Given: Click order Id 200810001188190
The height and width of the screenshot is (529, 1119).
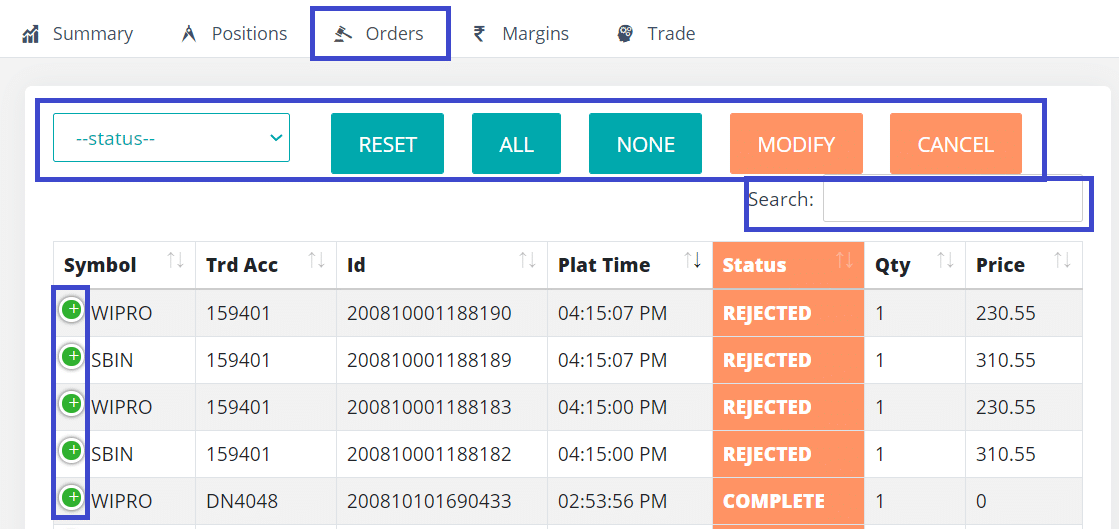Looking at the screenshot, I should 429,313.
